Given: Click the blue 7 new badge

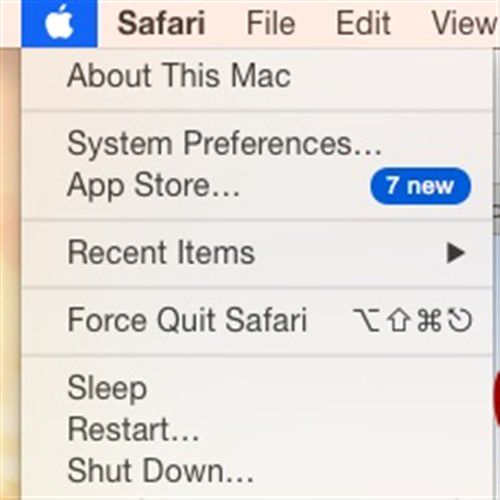Looking at the screenshot, I should pyautogui.click(x=421, y=186).
